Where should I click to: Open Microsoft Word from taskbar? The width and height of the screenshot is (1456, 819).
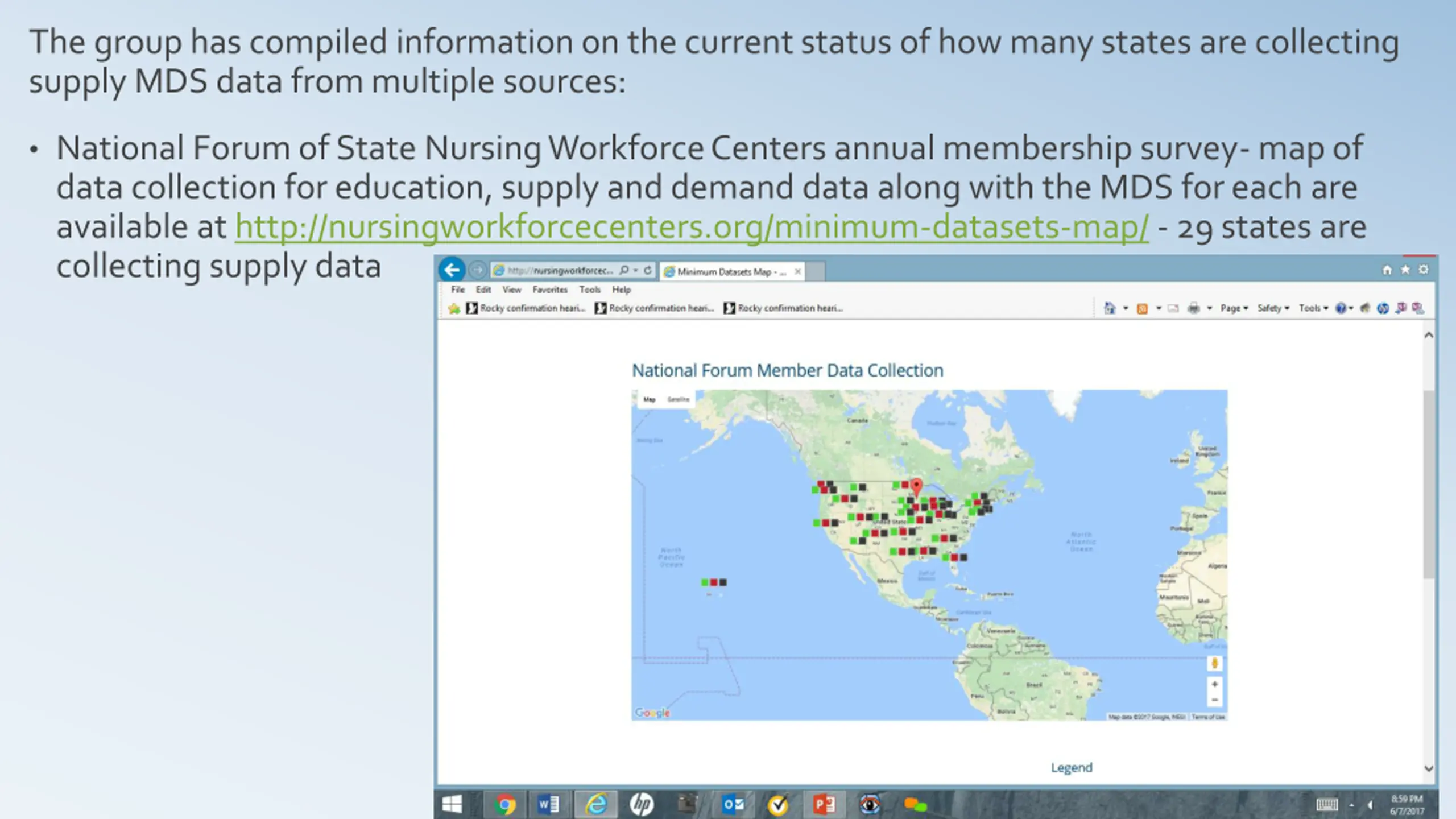pos(549,804)
